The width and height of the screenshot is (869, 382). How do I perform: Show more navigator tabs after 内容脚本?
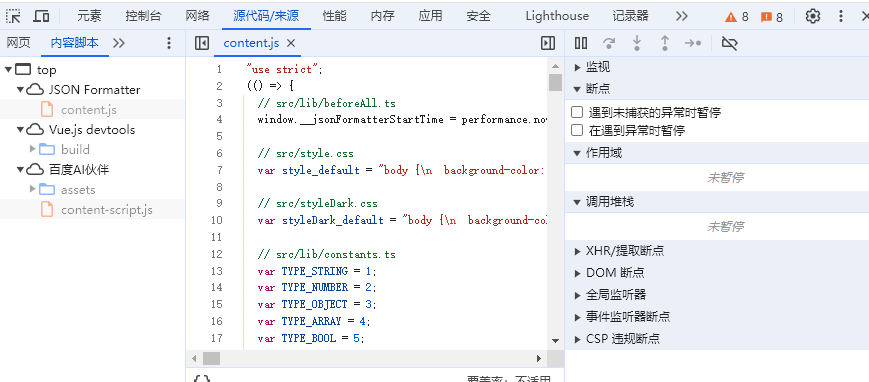pos(119,43)
